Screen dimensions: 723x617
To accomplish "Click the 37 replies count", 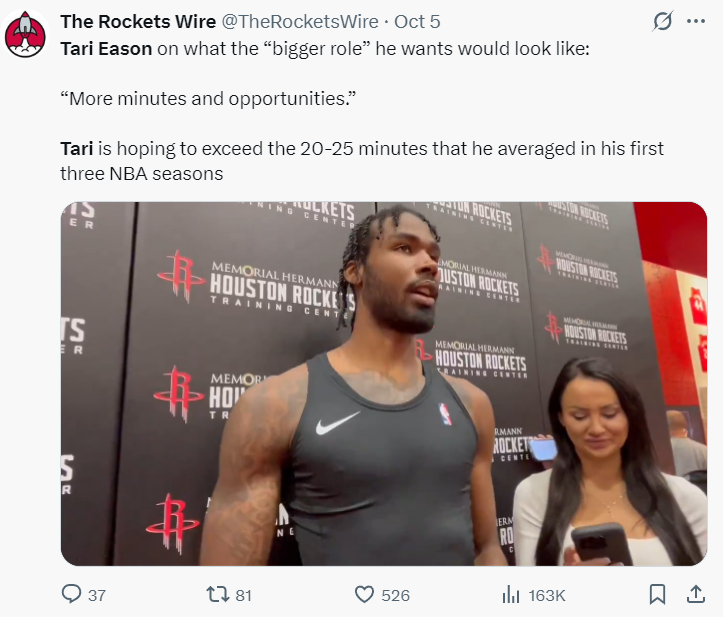I will point(97,595).
